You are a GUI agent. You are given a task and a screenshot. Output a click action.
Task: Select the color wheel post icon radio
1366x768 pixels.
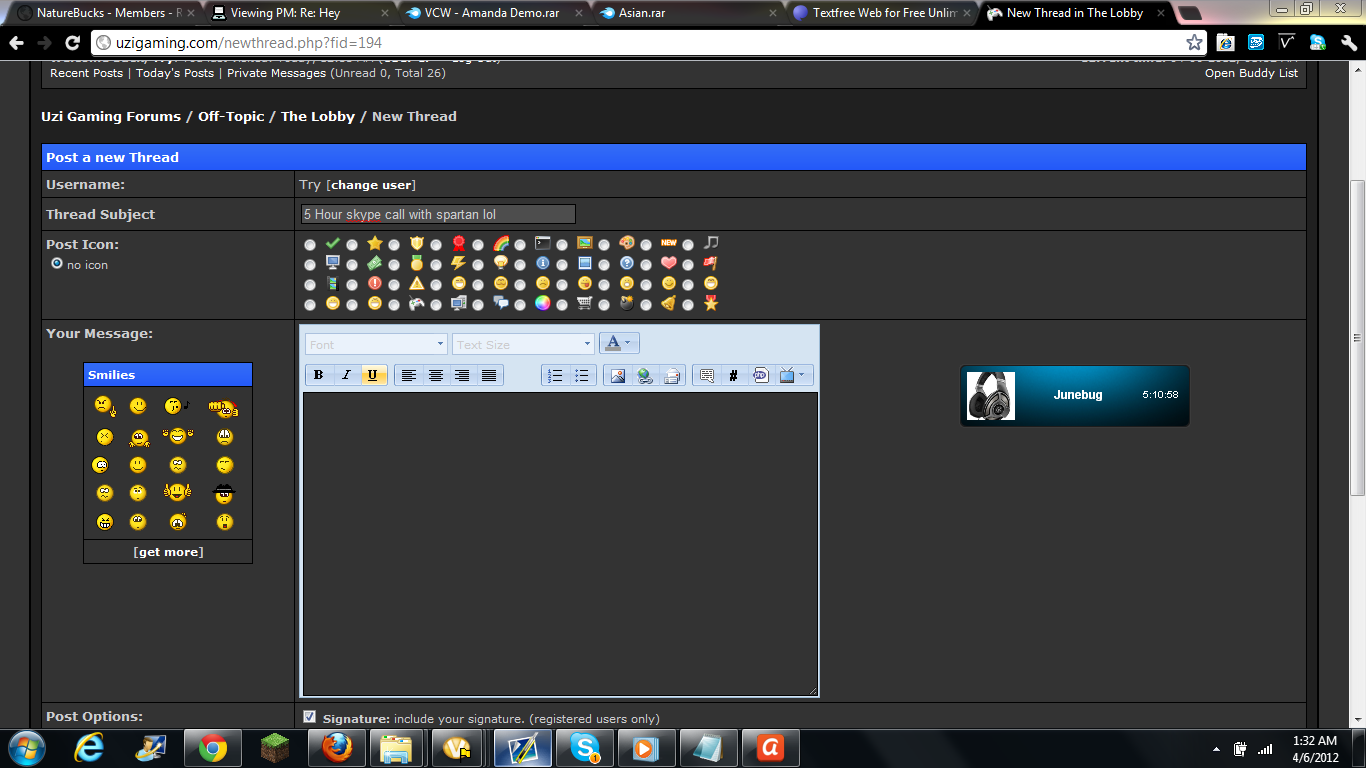click(x=520, y=304)
